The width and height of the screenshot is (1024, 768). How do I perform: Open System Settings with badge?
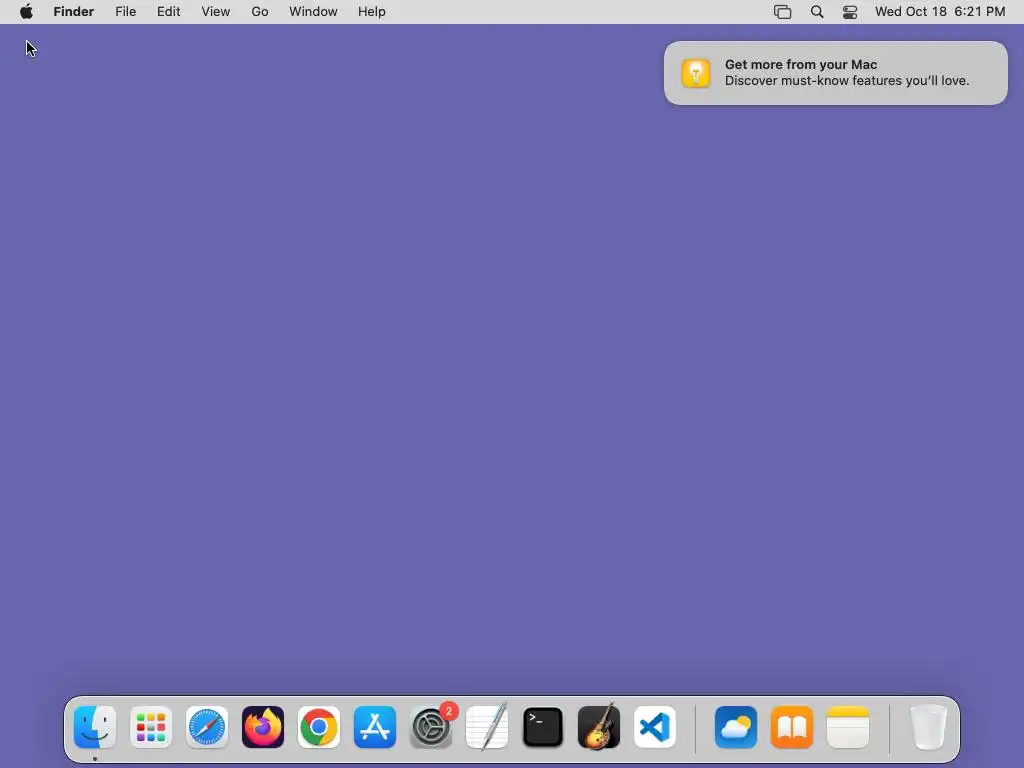[431, 727]
